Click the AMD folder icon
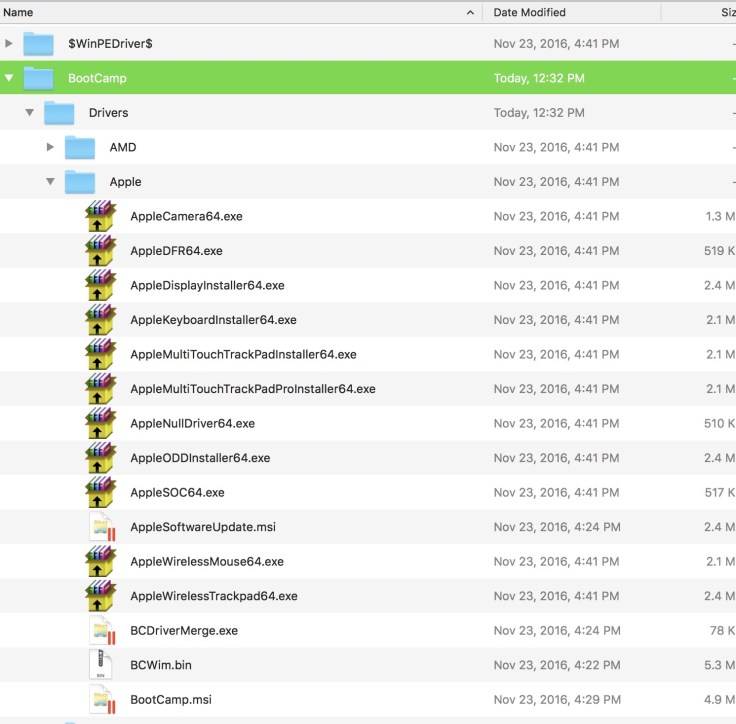This screenshot has height=724, width=736. pos(80,148)
